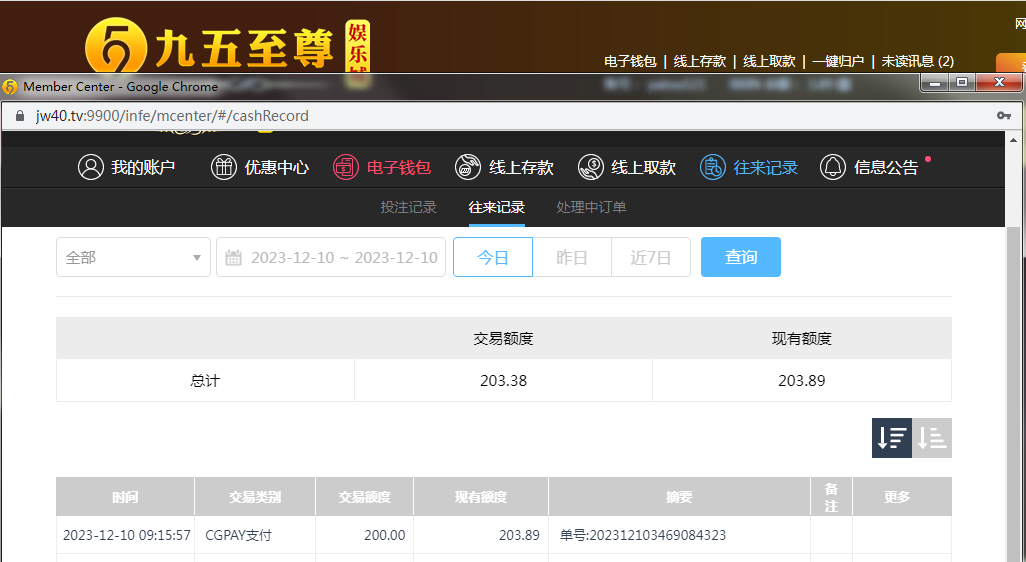Open 优惠中心 gift icon
Screen dimensions: 1026x562
pyautogui.click(x=224, y=167)
